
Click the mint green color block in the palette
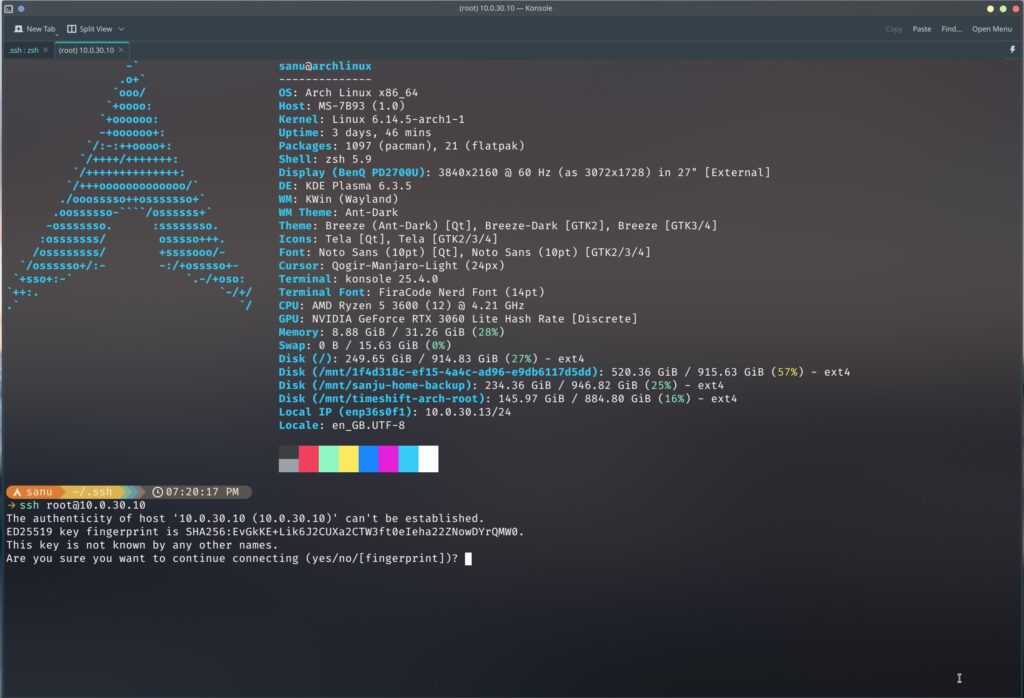(x=328, y=458)
